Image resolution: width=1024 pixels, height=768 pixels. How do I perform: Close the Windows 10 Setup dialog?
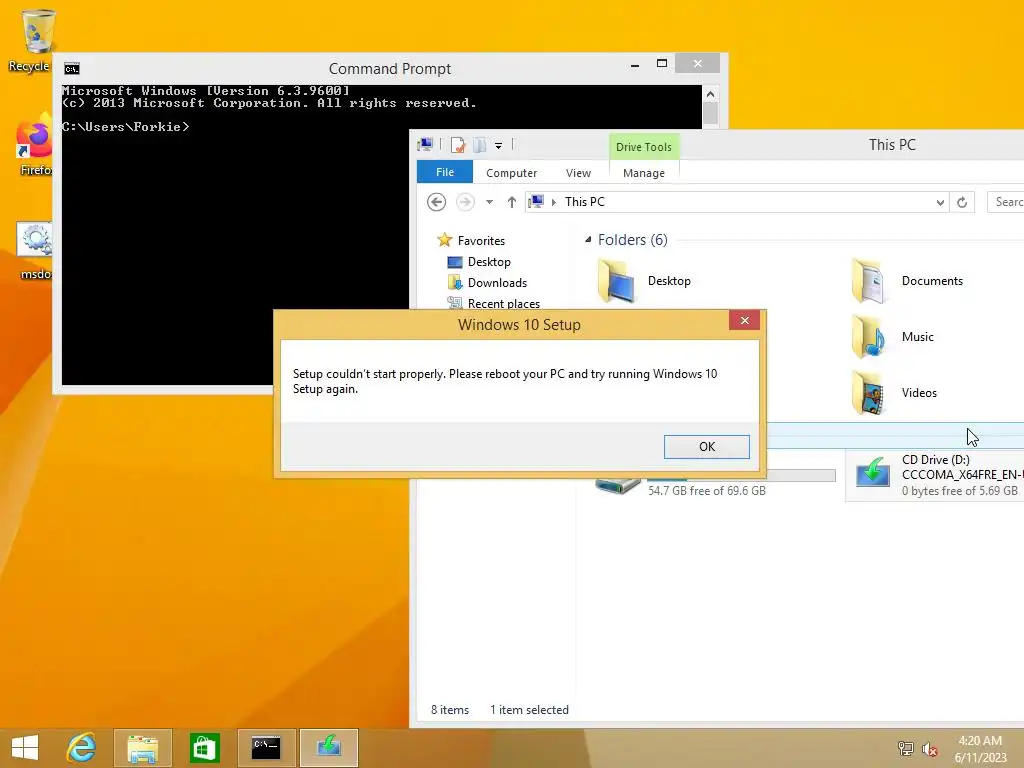coord(744,320)
